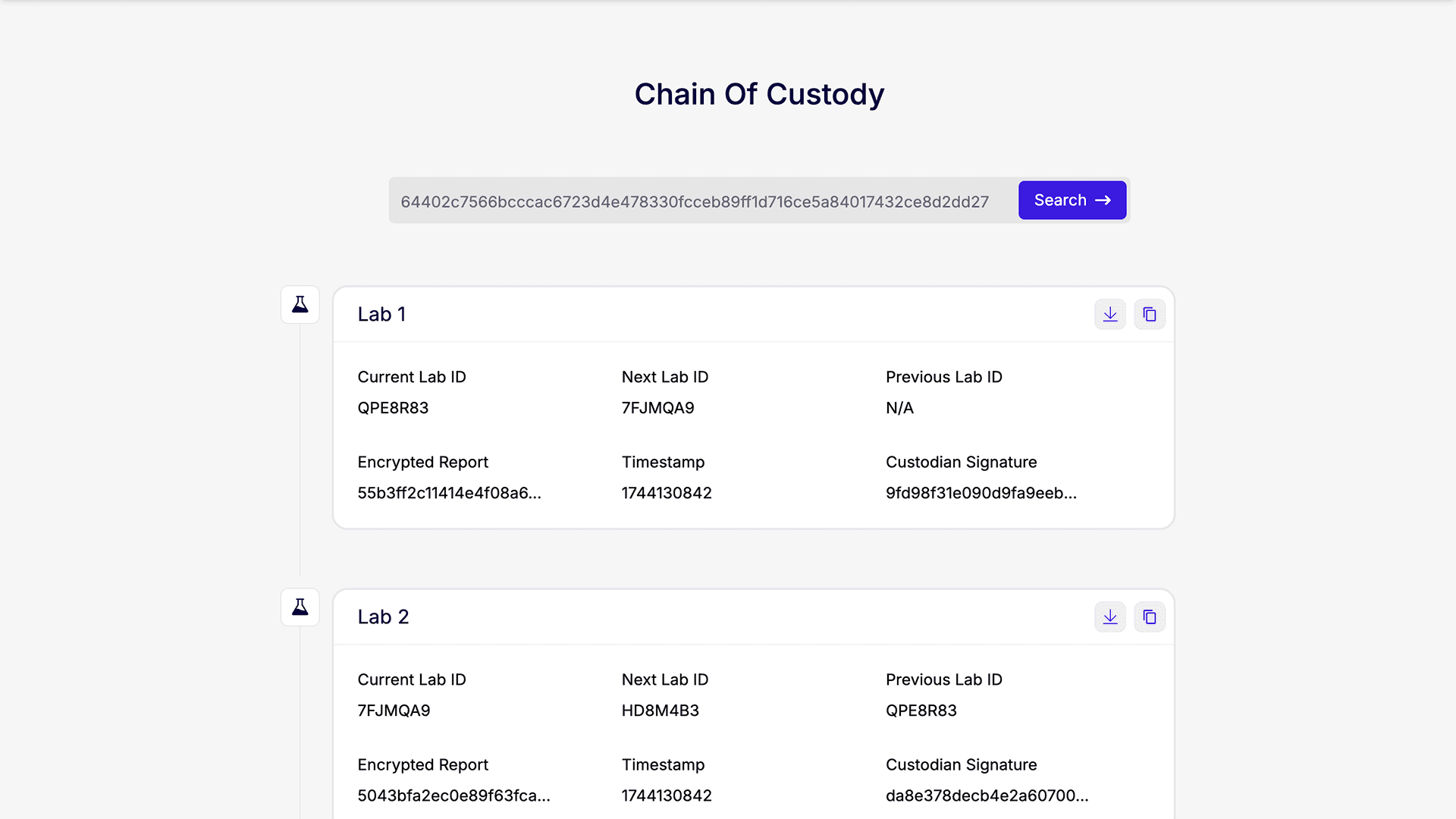Click the Chain Of Custody heading

759,95
